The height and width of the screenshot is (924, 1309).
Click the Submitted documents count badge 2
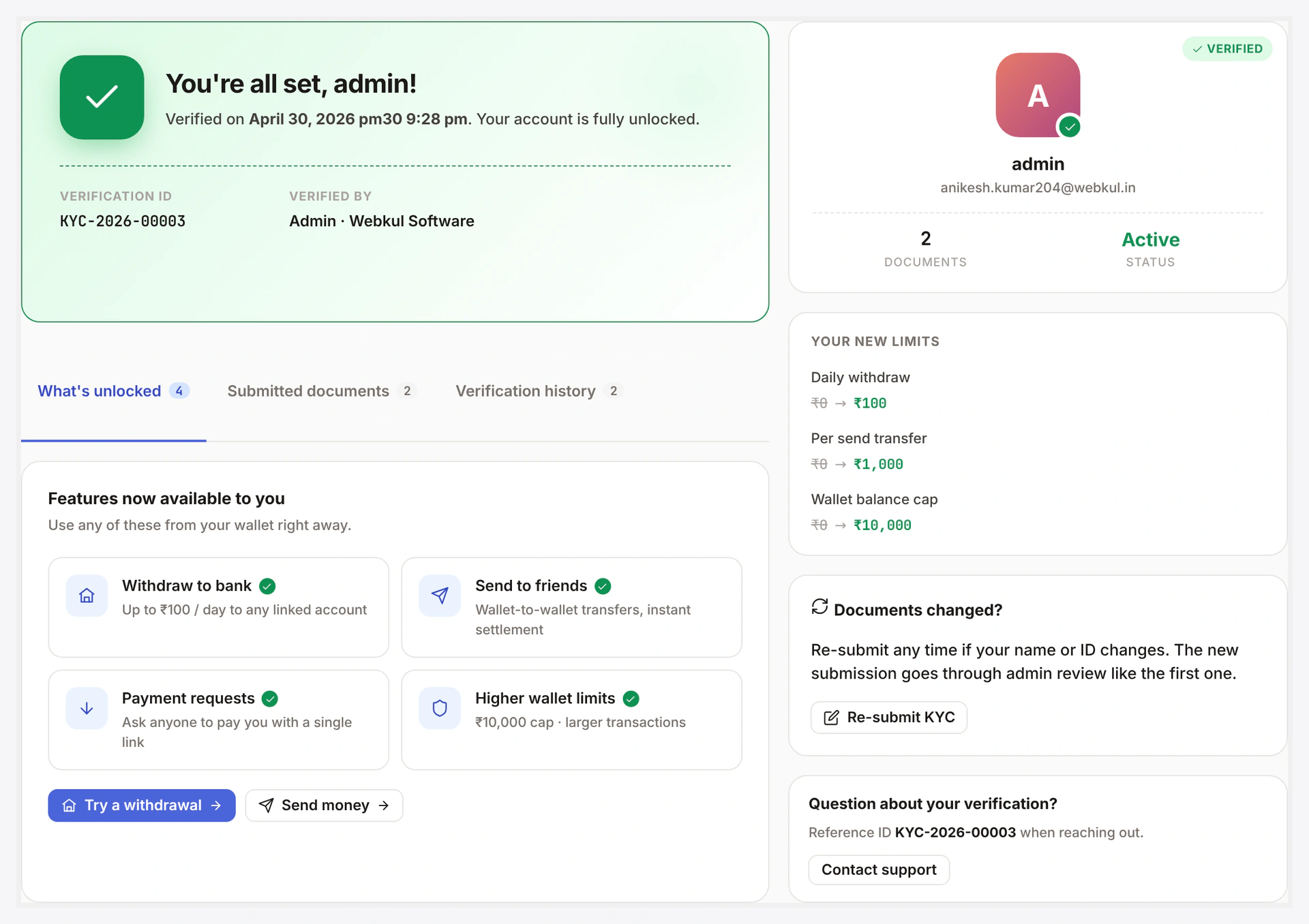[407, 391]
